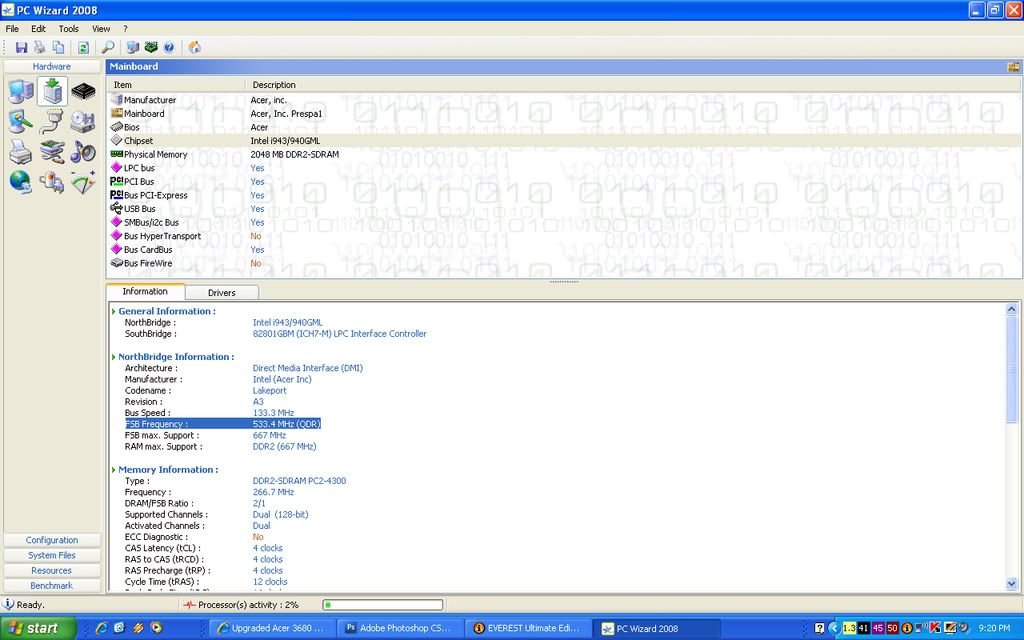Select the Bios row in the list
Screen dimensions: 1024x640
point(564,127)
